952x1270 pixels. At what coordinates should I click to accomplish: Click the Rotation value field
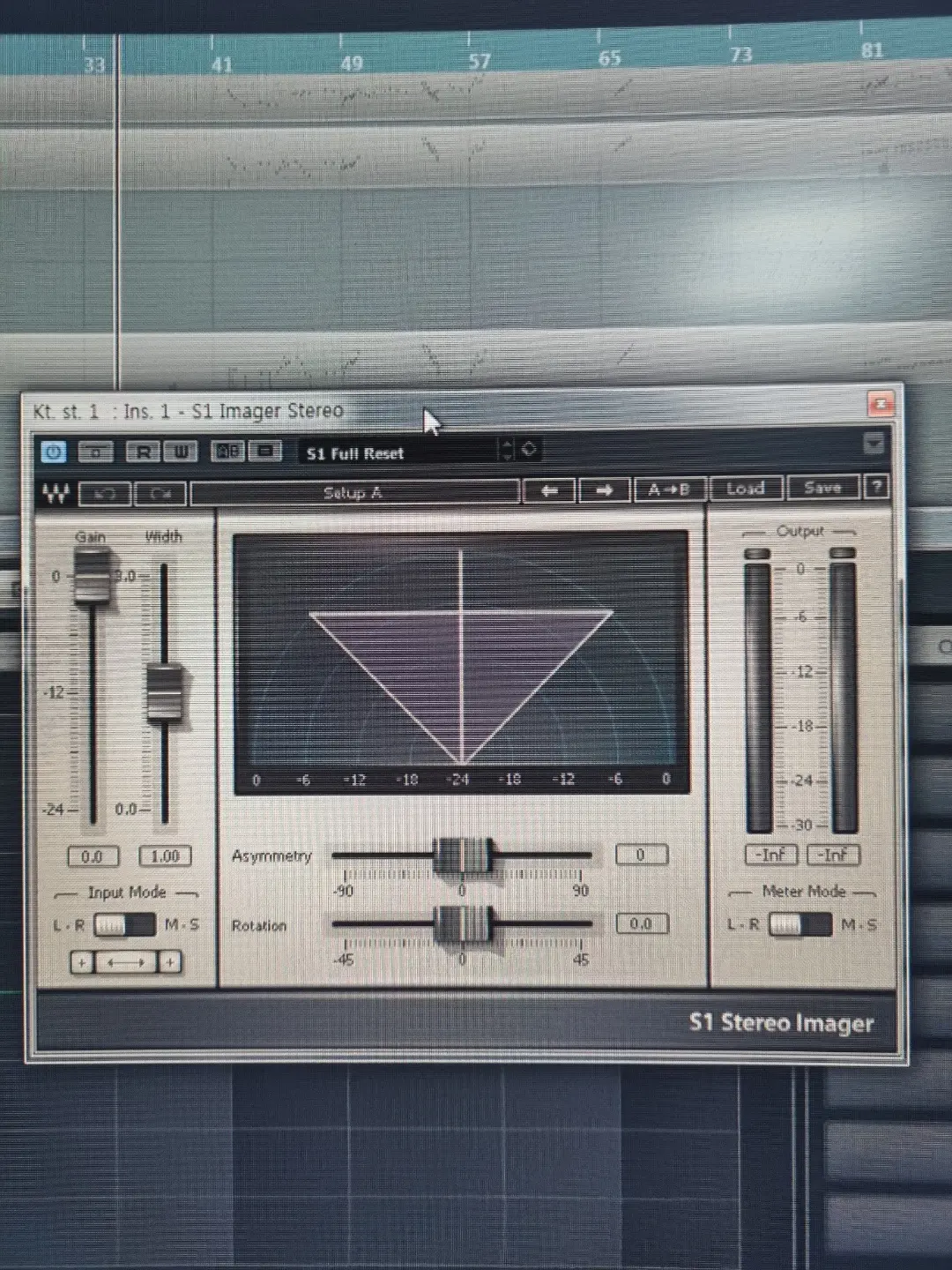click(x=641, y=923)
